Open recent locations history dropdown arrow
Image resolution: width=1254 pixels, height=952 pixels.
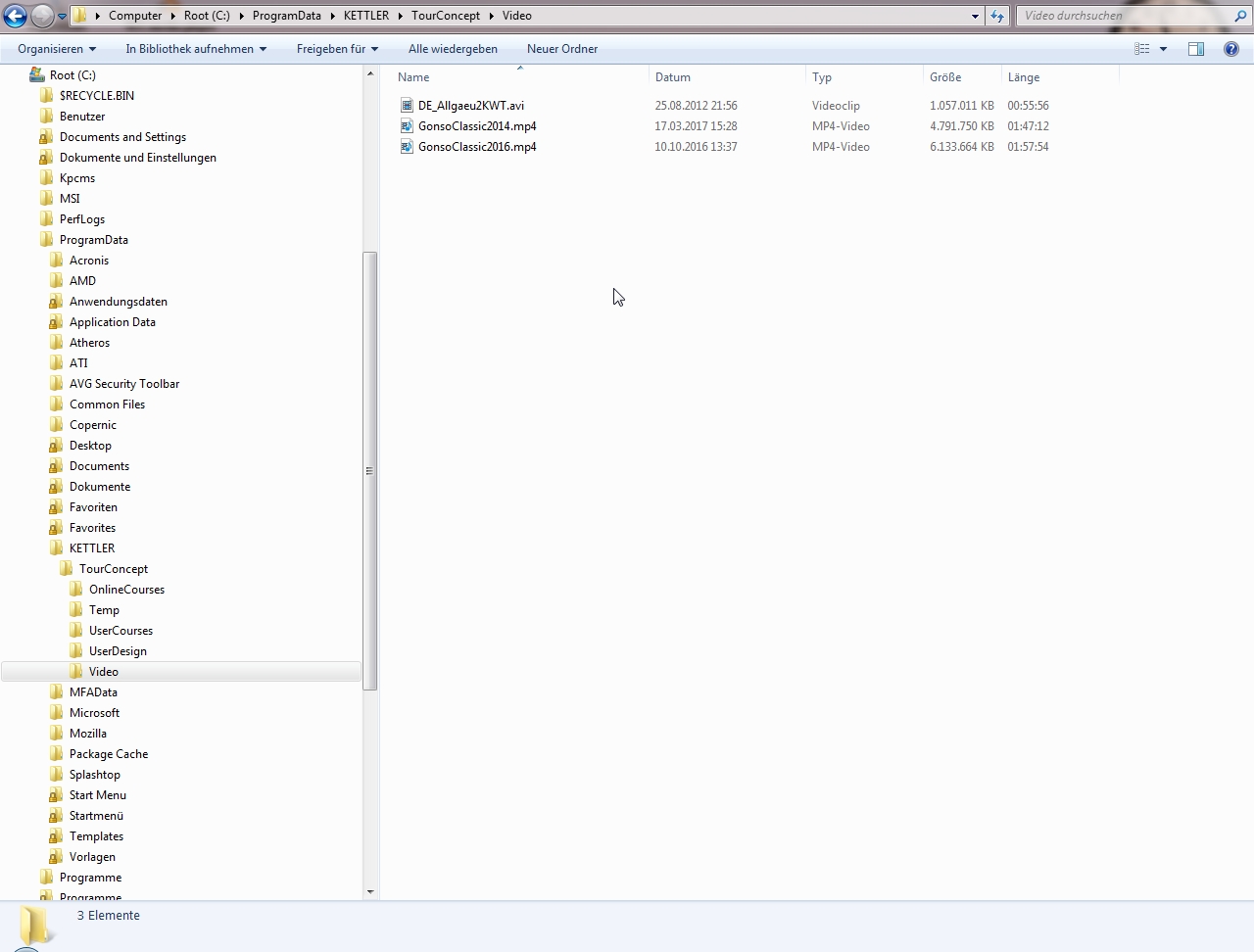click(62, 17)
